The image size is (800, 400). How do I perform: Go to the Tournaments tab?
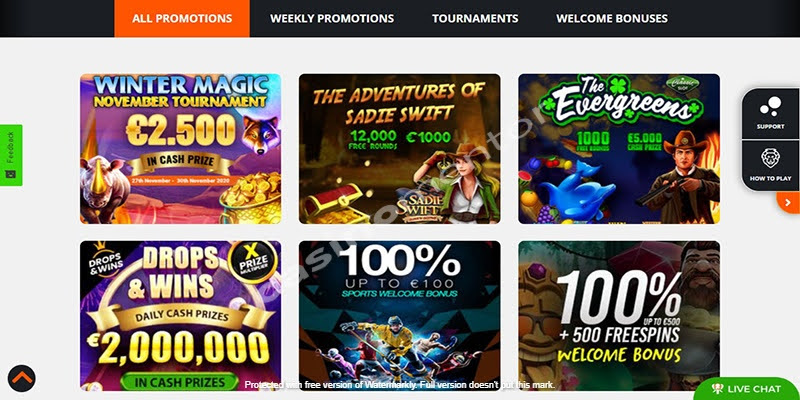click(475, 19)
